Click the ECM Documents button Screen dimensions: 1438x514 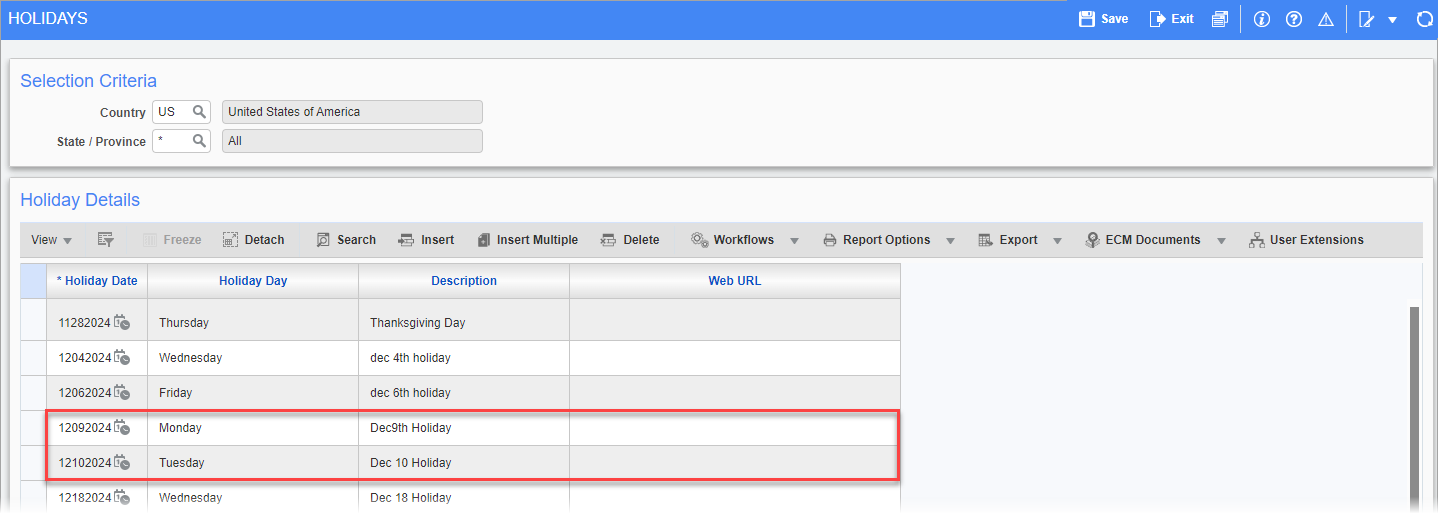click(x=1143, y=240)
